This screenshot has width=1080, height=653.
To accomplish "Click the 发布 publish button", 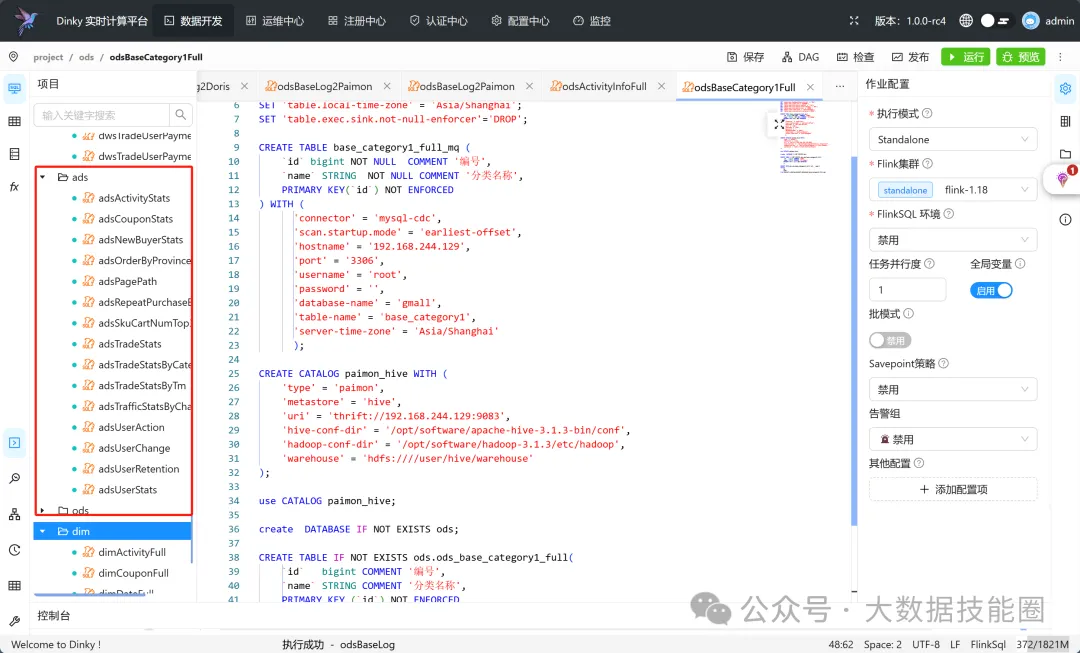I will pyautogui.click(x=910, y=57).
